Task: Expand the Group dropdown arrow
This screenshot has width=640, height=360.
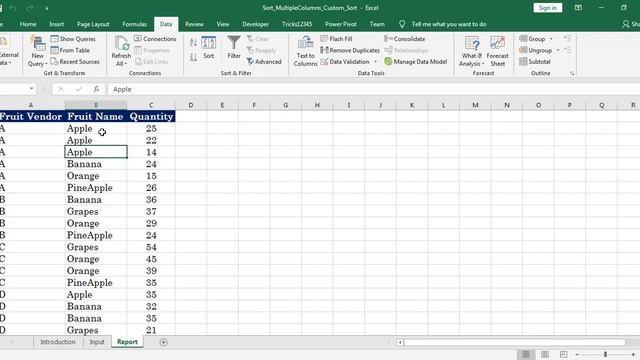Action: point(551,39)
